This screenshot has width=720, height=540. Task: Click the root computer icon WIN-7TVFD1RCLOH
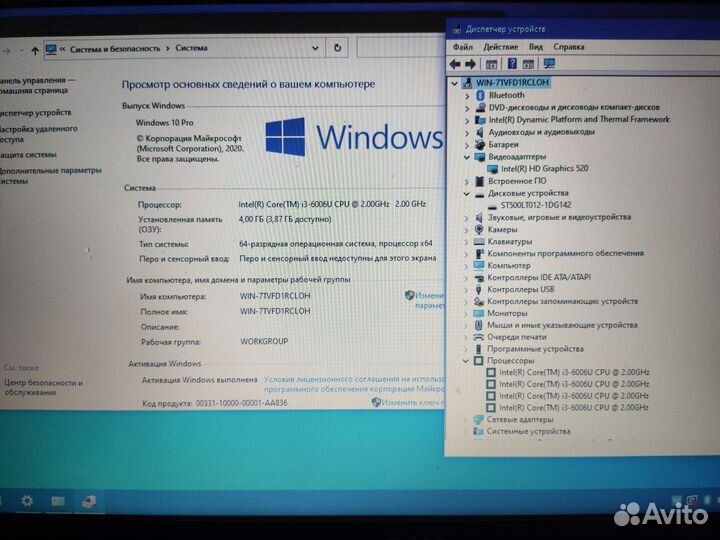[467, 83]
